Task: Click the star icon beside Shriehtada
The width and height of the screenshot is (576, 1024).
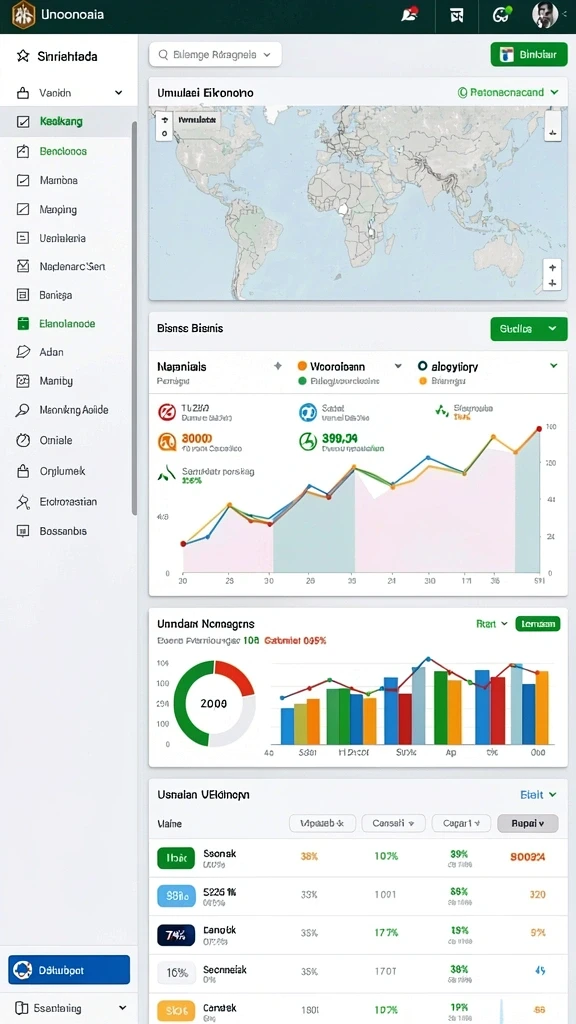Action: pyautogui.click(x=23, y=56)
